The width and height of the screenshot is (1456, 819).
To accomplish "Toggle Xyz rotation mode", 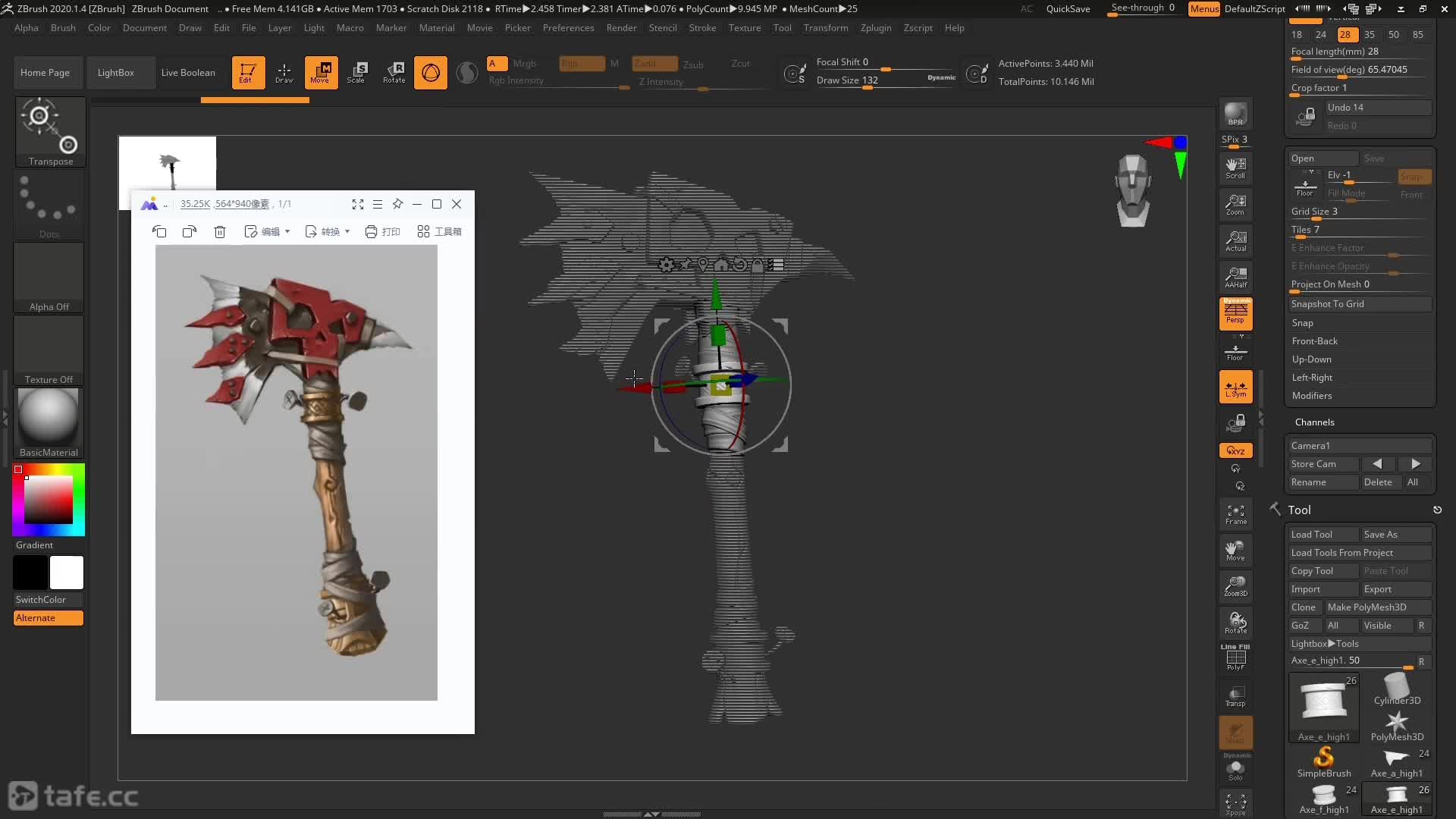I will point(1235,450).
